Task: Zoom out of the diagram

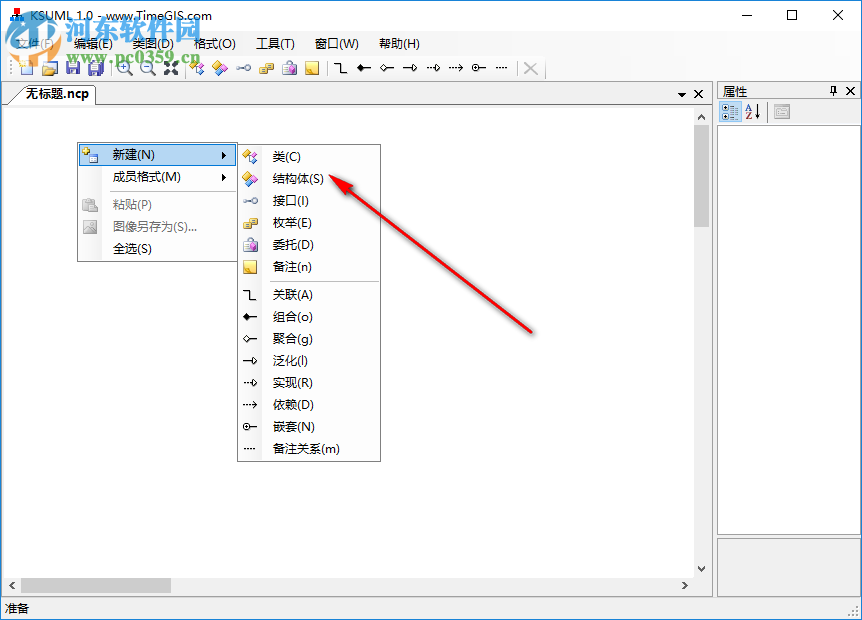Action: (x=146, y=68)
